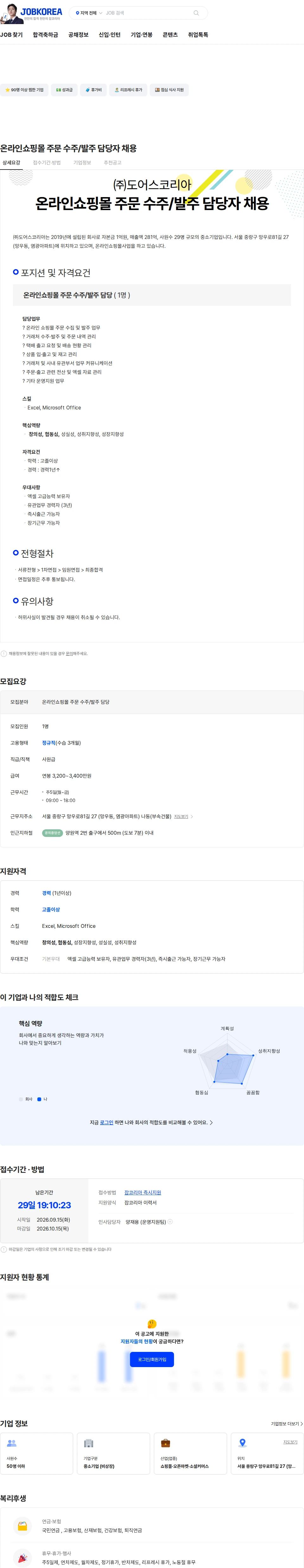Viewport: 304px width, 1568px height.
Task: Click the blue 고졸이상 education text
Action: click(51, 909)
